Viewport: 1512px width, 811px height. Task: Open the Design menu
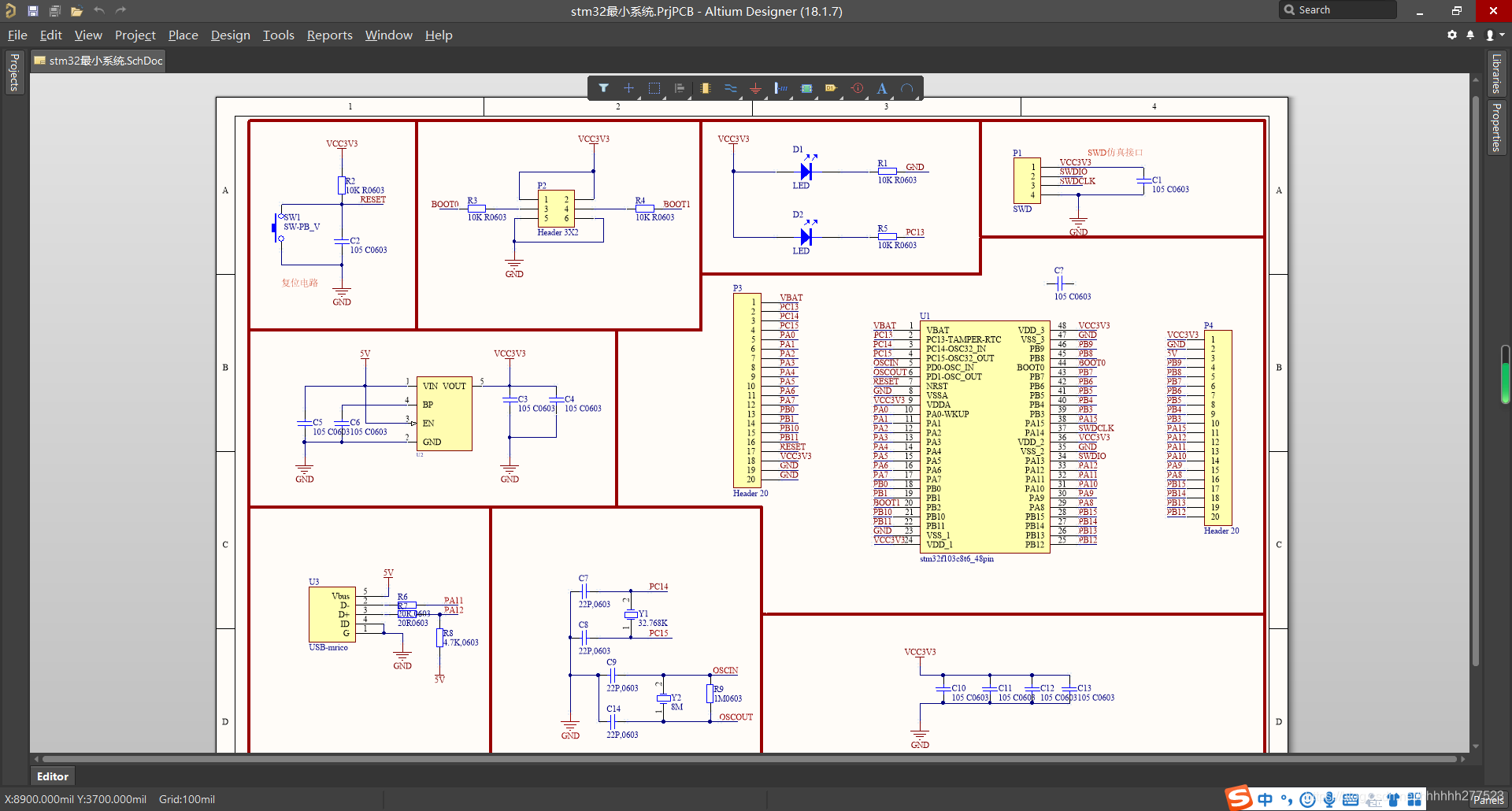point(231,35)
